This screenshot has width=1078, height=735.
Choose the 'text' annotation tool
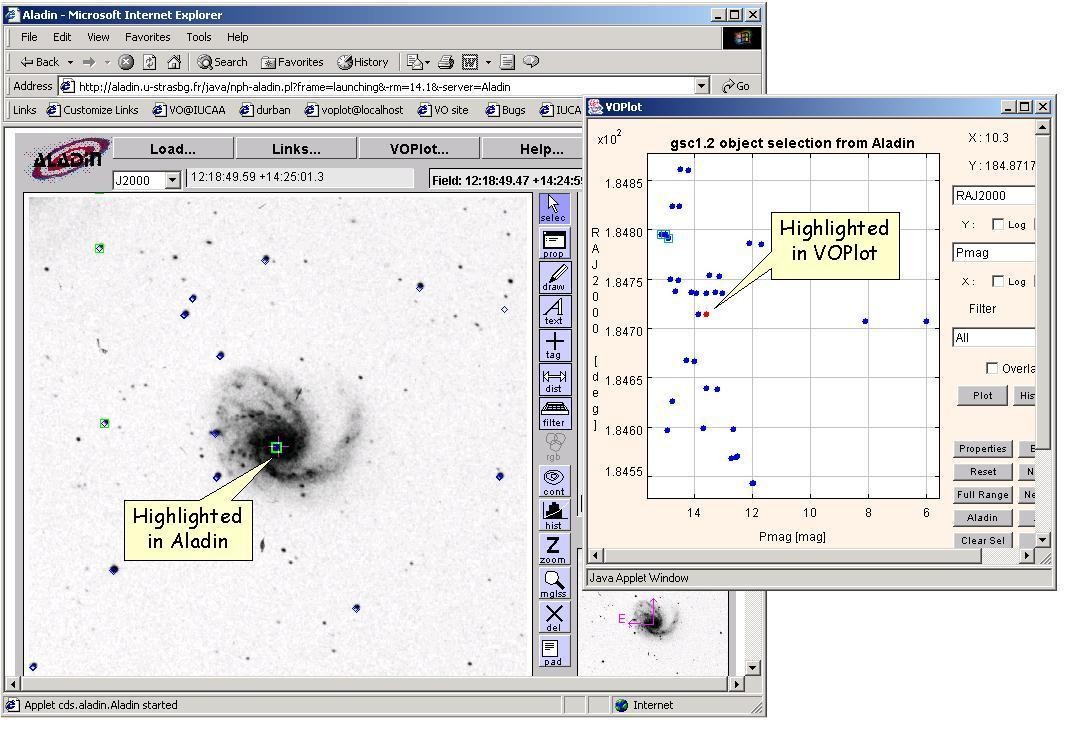coord(553,311)
